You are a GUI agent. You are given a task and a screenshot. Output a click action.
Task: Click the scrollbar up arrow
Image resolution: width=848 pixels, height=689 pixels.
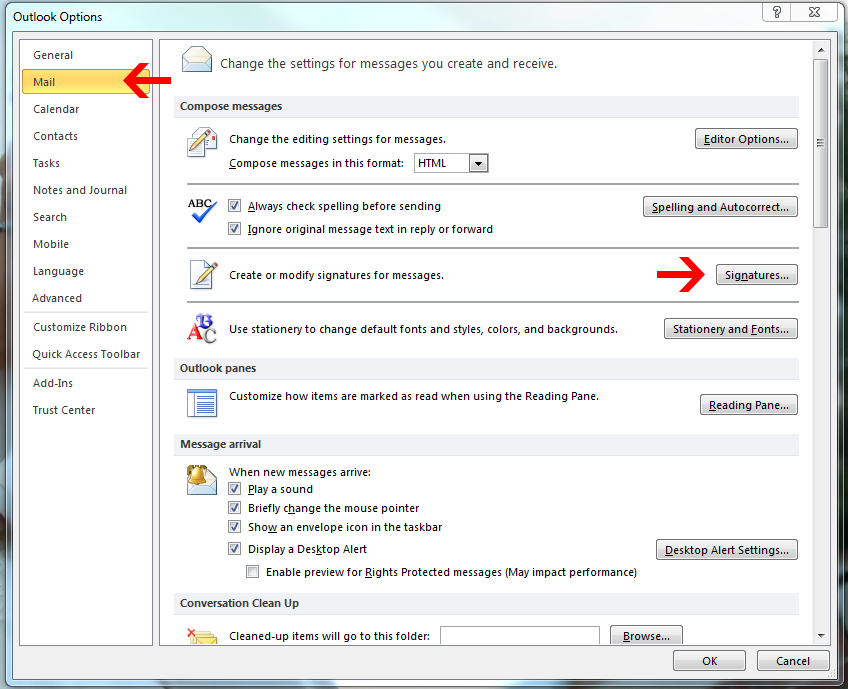[x=820, y=49]
